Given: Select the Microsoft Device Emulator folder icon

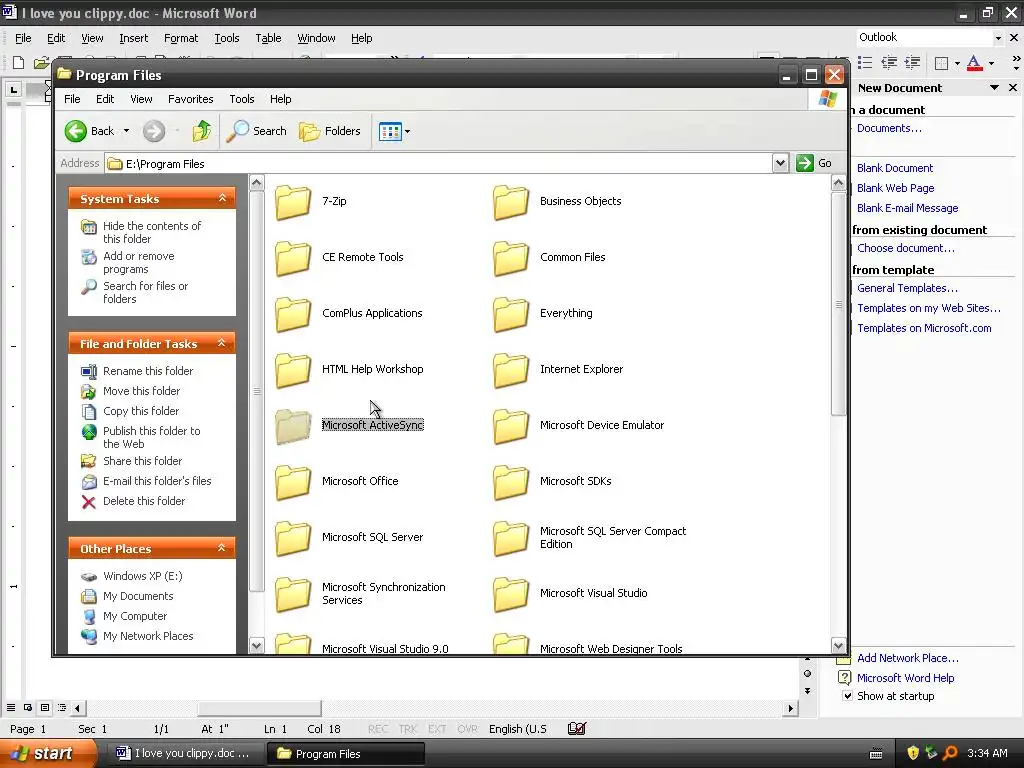Looking at the screenshot, I should click(x=511, y=426).
